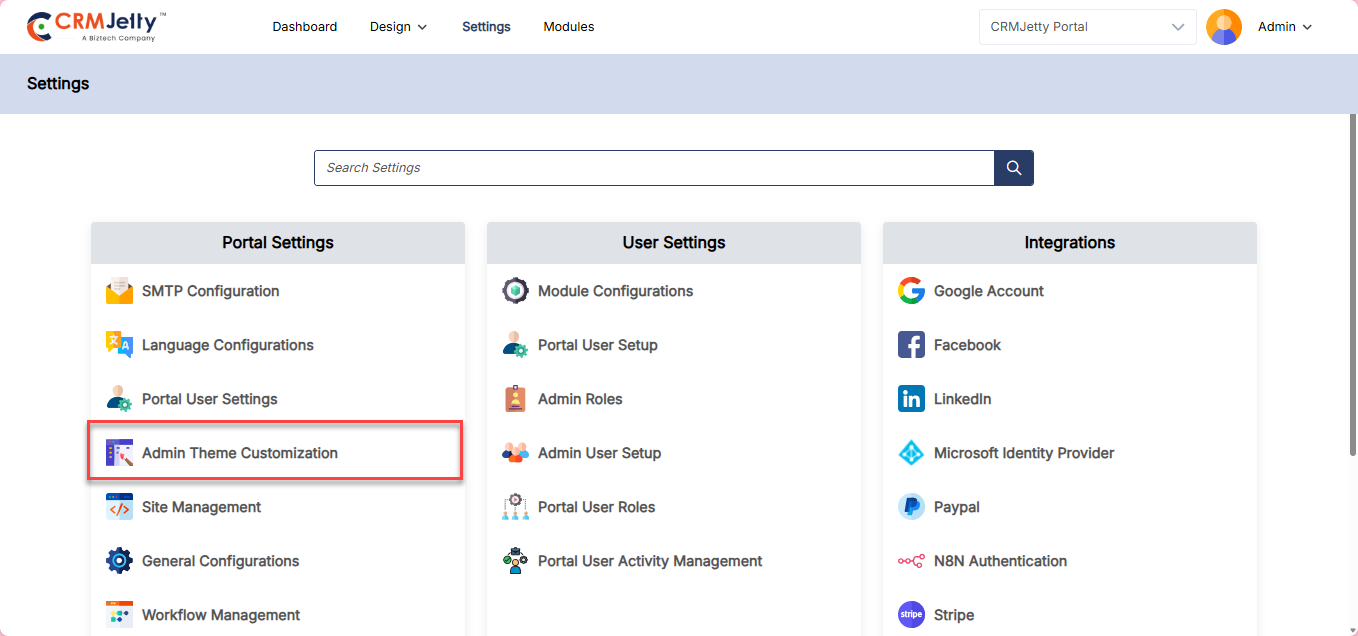The image size is (1358, 636).
Task: Click the Language Configurations translate icon
Action: [119, 345]
